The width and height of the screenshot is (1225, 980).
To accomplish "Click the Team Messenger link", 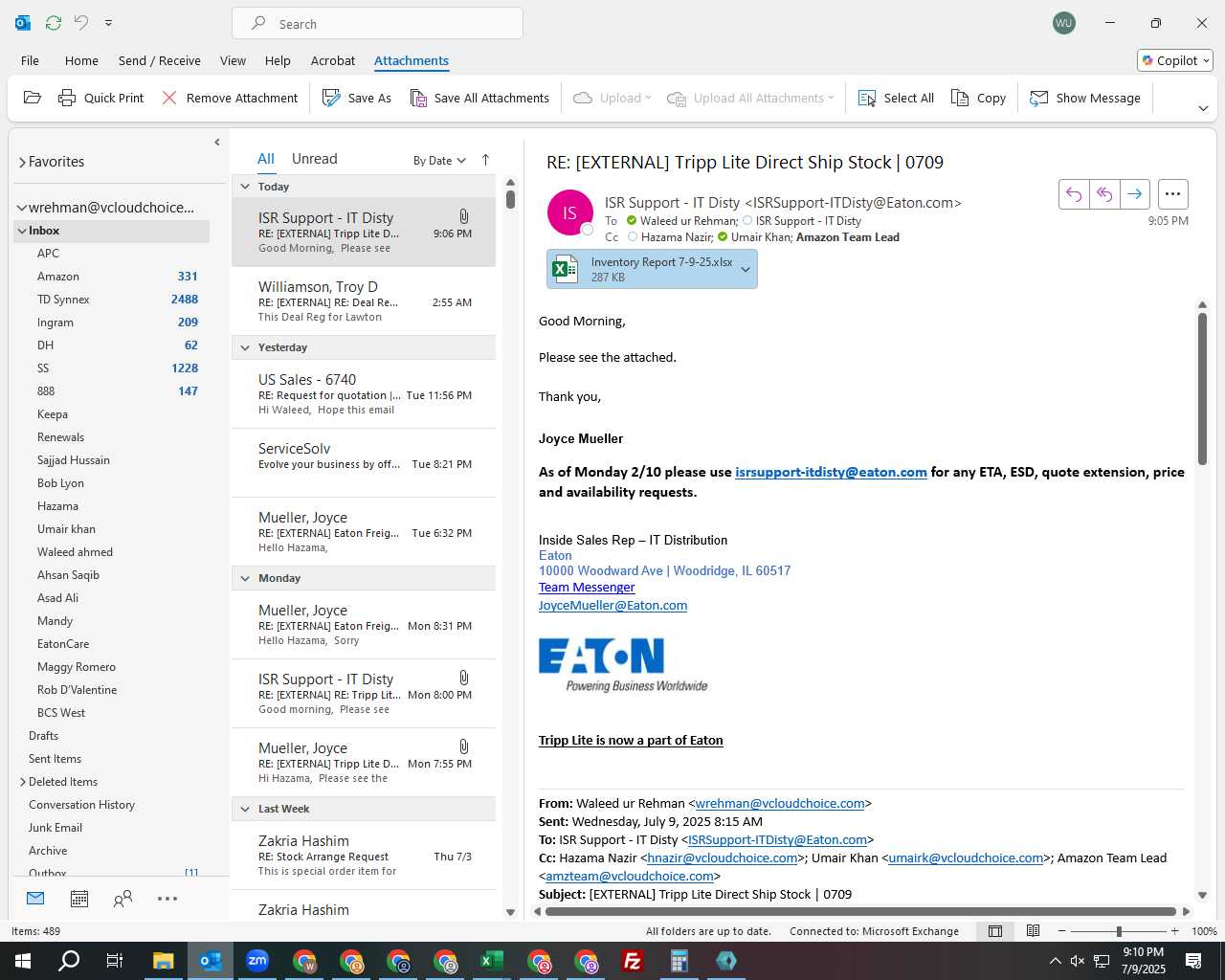I will [587, 588].
